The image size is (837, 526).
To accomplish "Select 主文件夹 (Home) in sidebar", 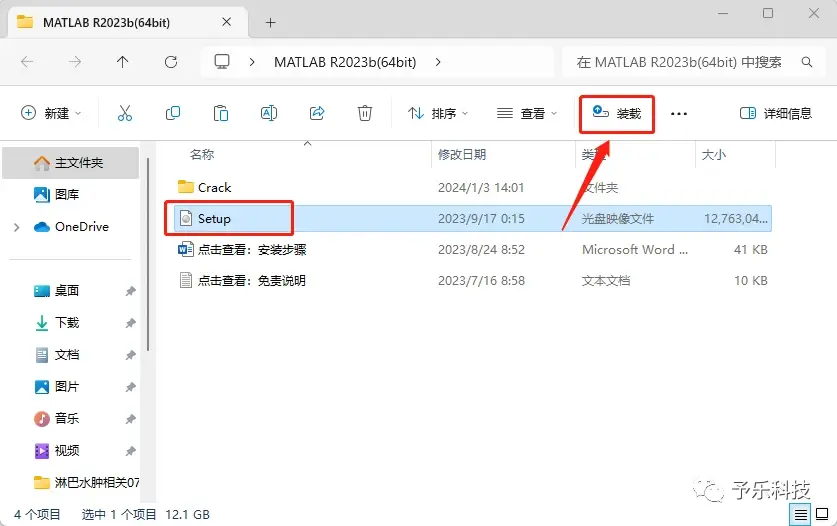I will (70, 163).
